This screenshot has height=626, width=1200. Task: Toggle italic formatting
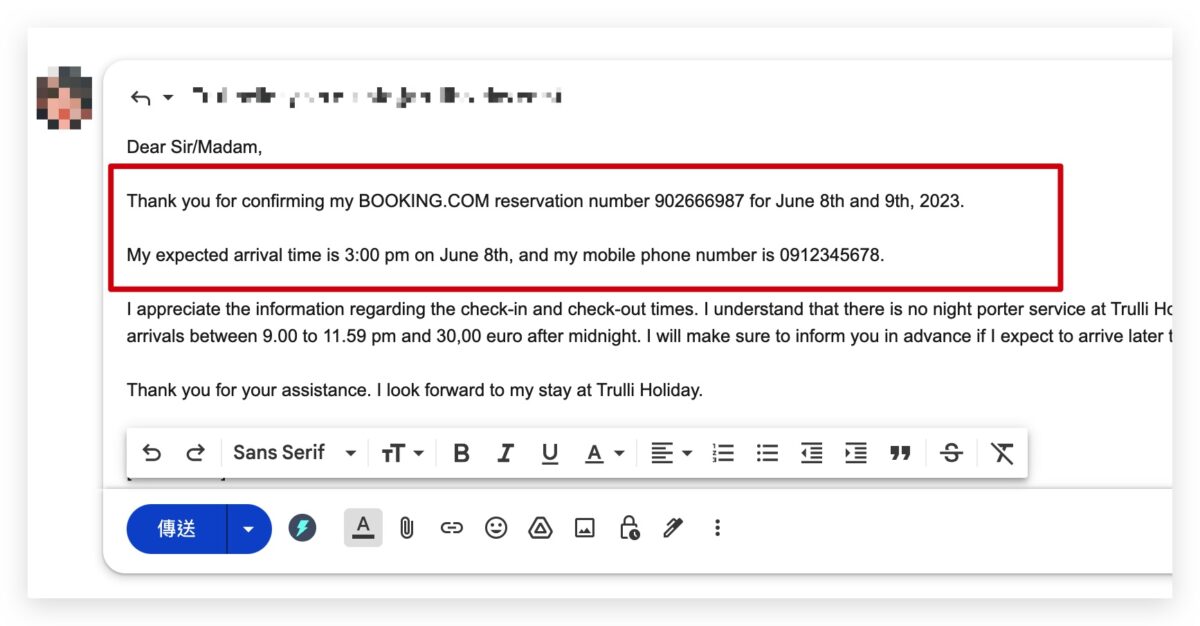pyautogui.click(x=505, y=453)
